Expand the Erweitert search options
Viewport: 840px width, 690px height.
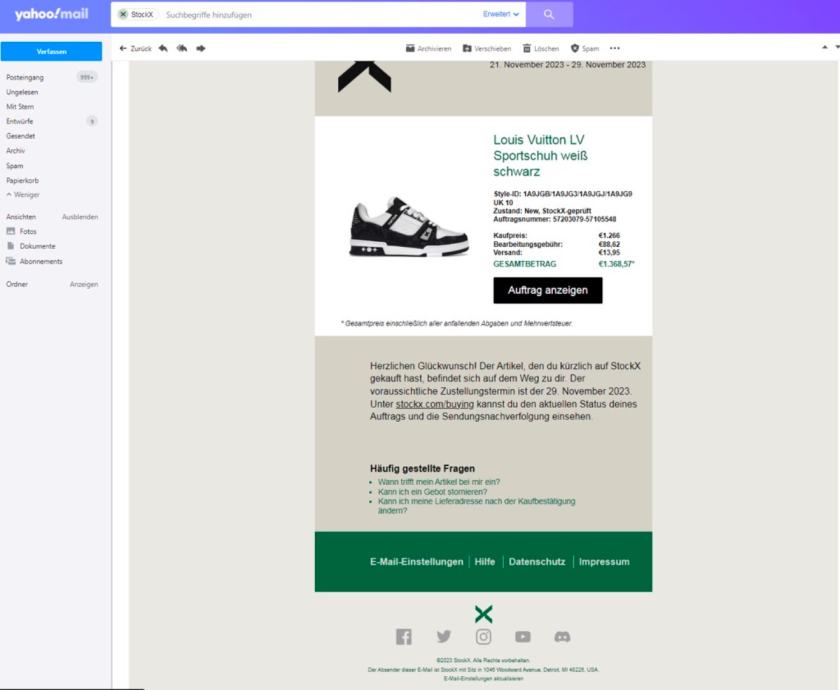coord(501,14)
